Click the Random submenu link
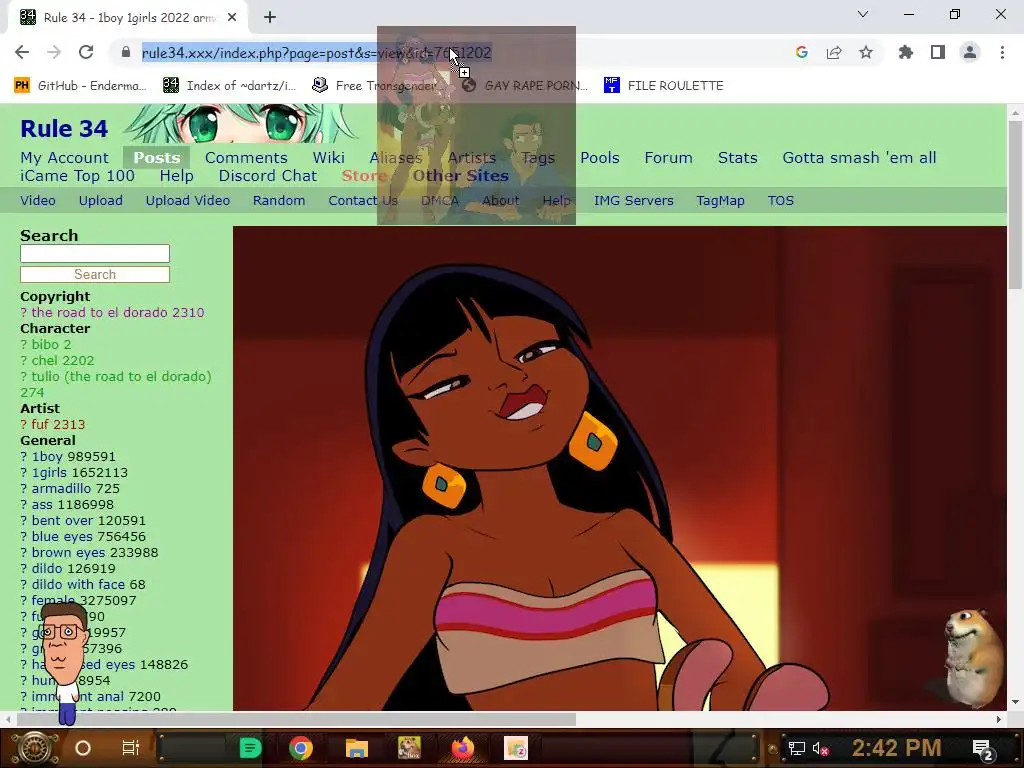1024x768 pixels. [x=279, y=200]
